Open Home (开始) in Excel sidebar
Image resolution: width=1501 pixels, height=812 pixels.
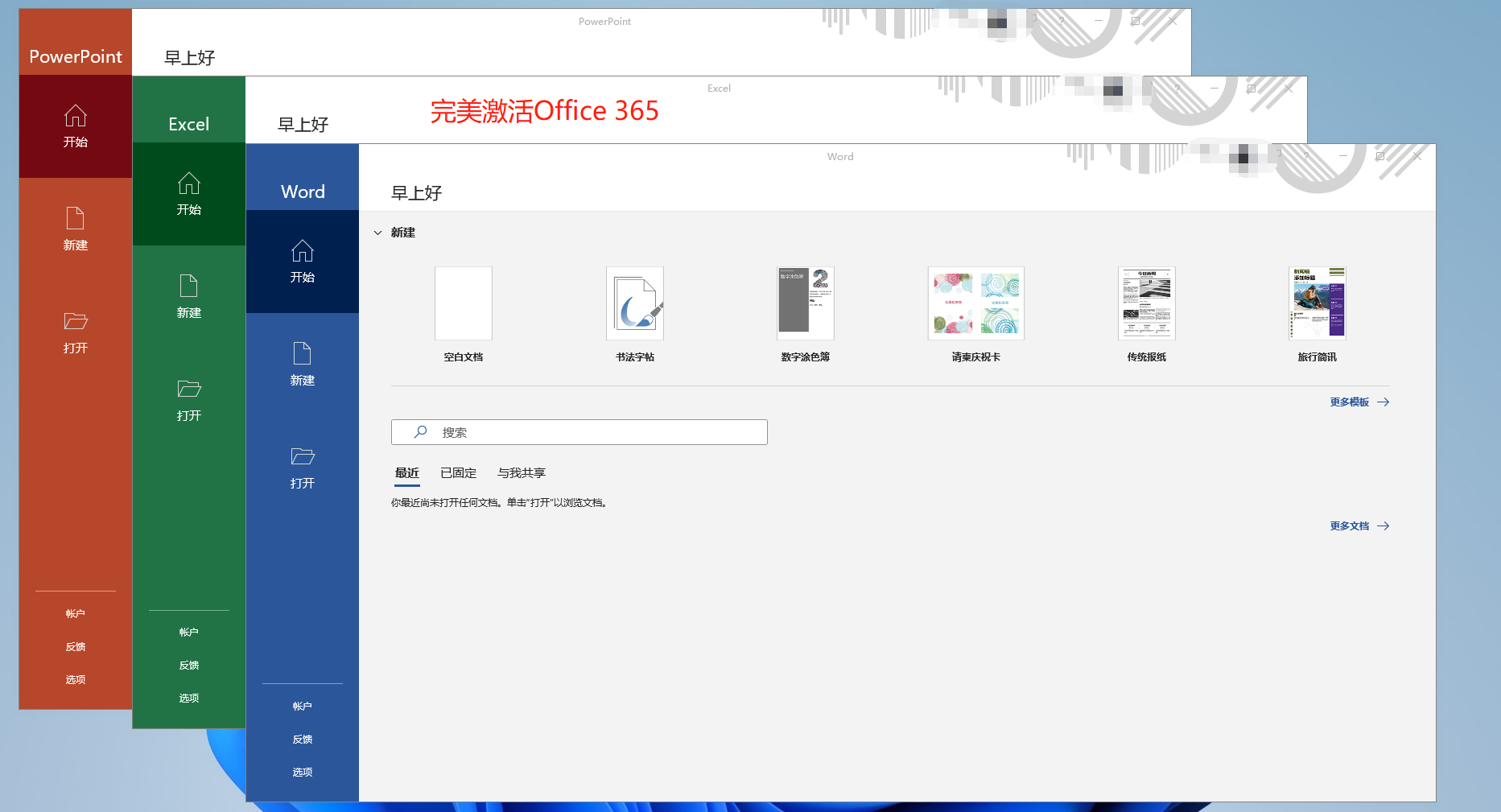(188, 194)
